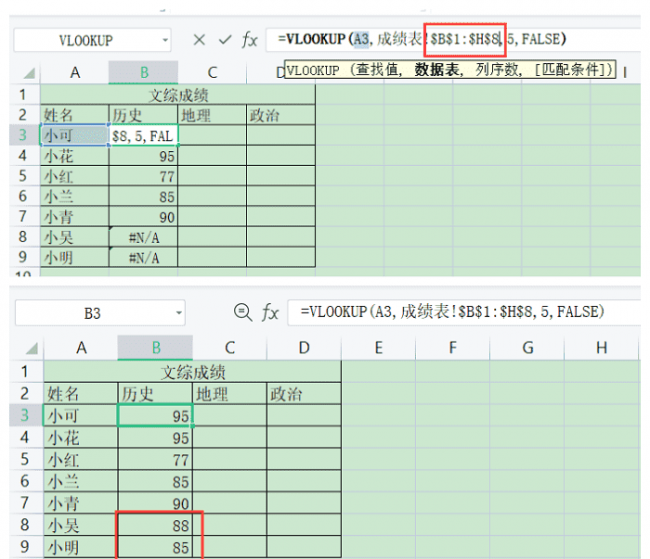Click the 85 cell beside 小明
The height and width of the screenshot is (559, 650).
[x=155, y=547]
